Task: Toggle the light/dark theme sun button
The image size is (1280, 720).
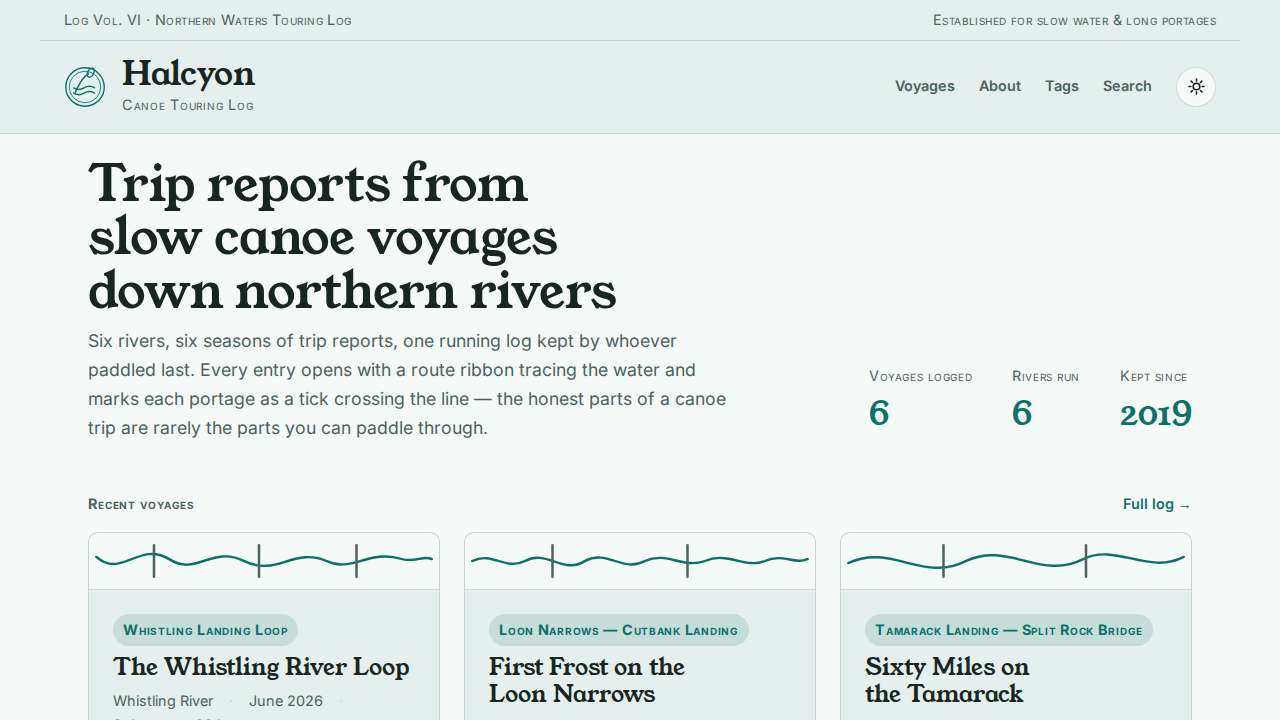Action: click(1196, 87)
